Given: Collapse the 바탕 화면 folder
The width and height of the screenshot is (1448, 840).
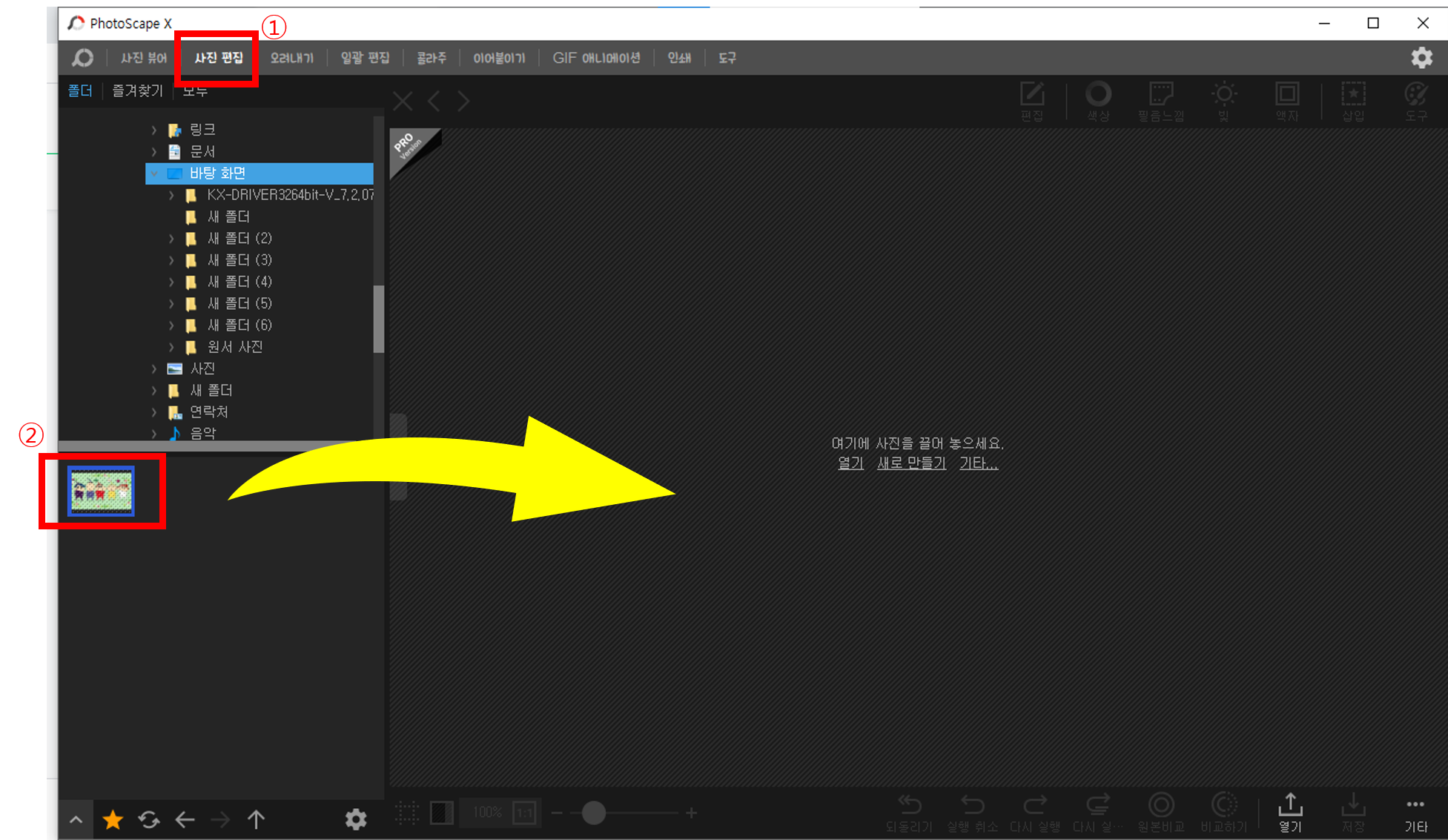Looking at the screenshot, I should coord(154,173).
